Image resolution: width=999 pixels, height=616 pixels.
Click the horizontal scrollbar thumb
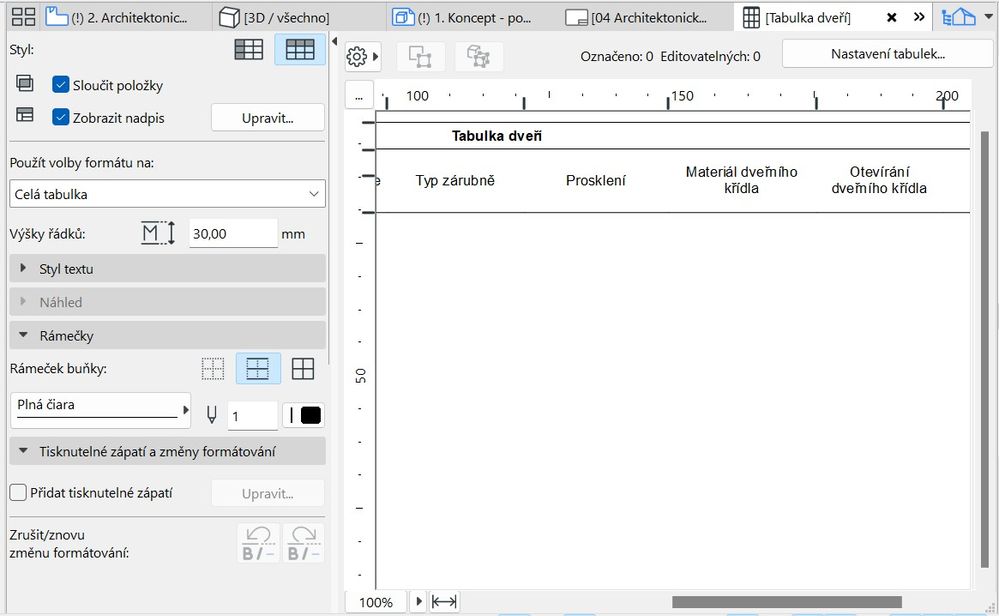[787, 602]
